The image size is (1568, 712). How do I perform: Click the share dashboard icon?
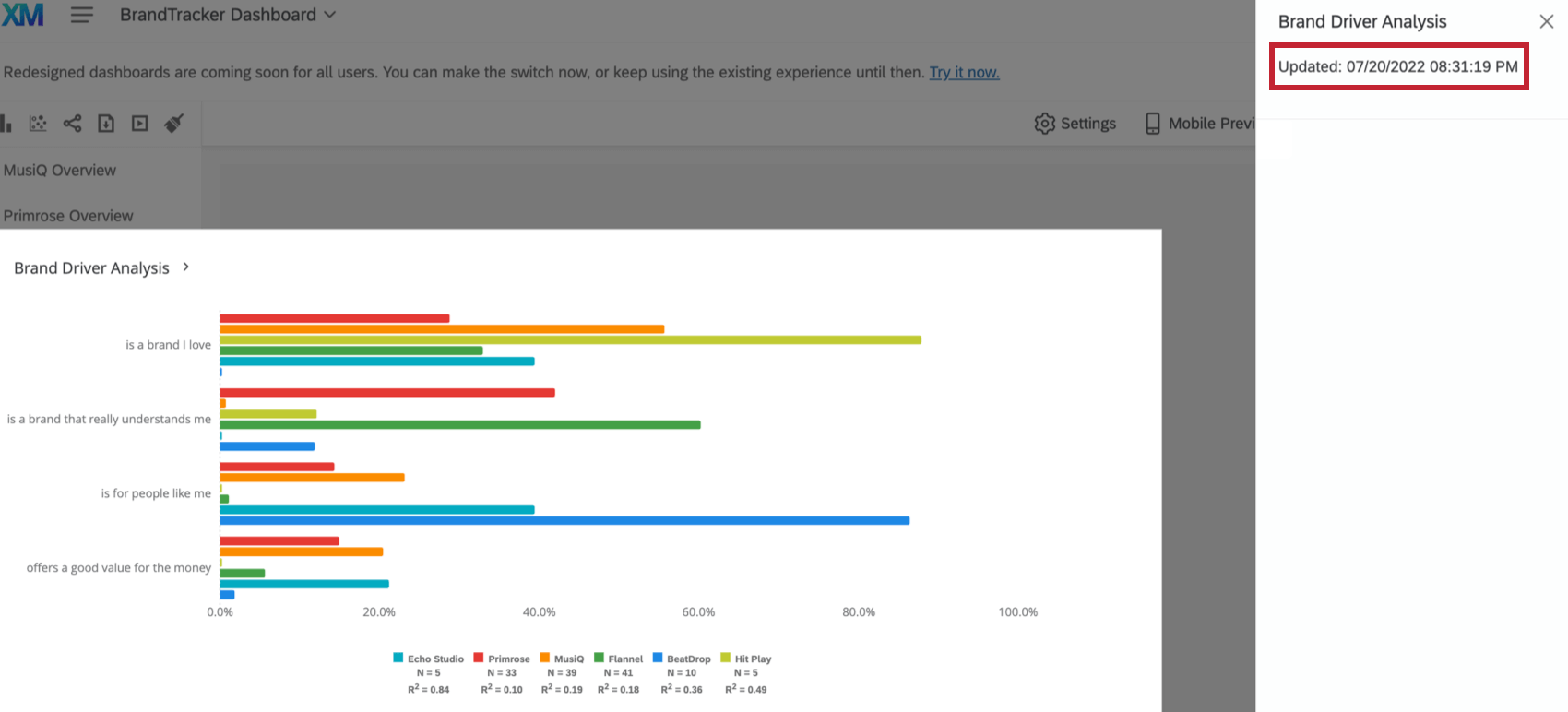coord(72,123)
